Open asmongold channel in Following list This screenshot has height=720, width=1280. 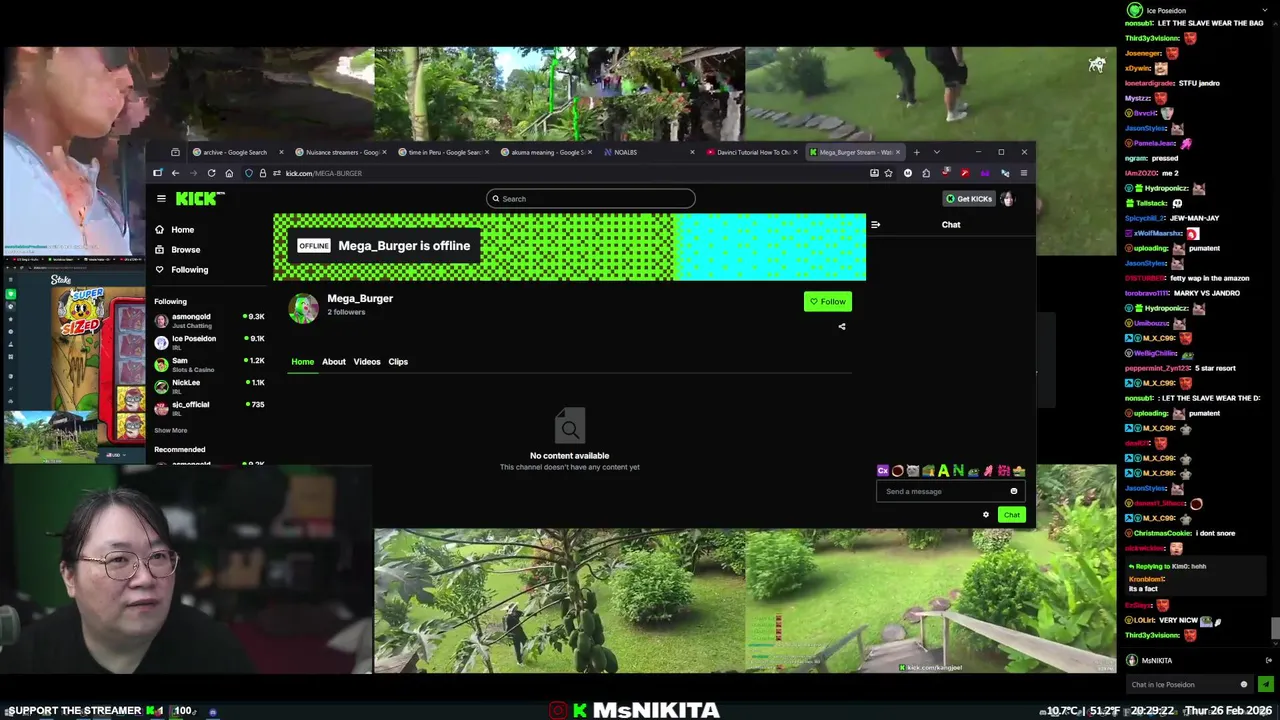point(208,320)
